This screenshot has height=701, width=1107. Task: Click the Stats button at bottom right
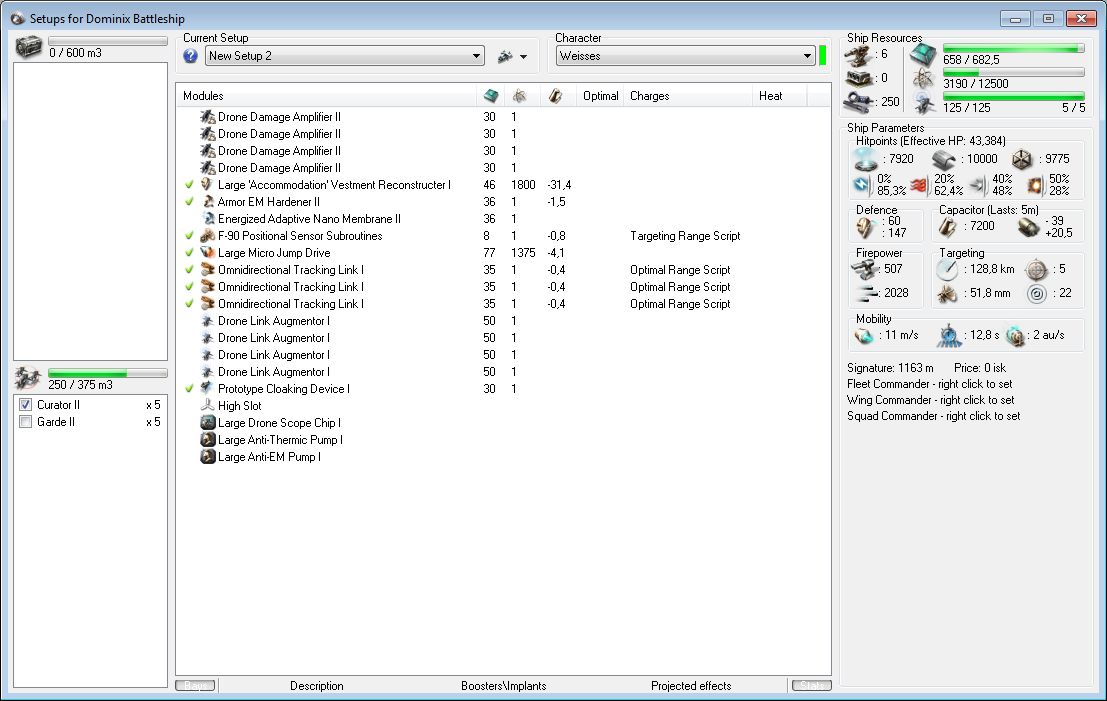pyautogui.click(x=812, y=685)
